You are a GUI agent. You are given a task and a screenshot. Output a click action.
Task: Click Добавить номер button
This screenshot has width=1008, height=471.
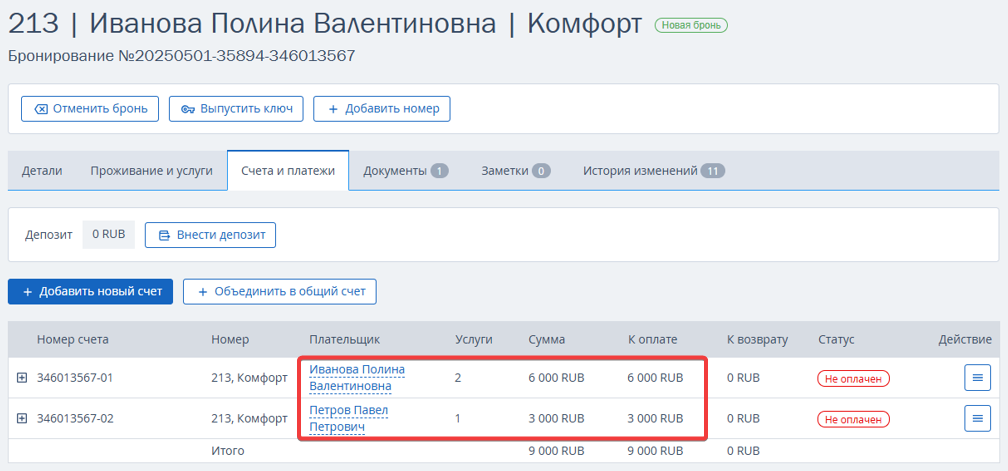(382, 109)
